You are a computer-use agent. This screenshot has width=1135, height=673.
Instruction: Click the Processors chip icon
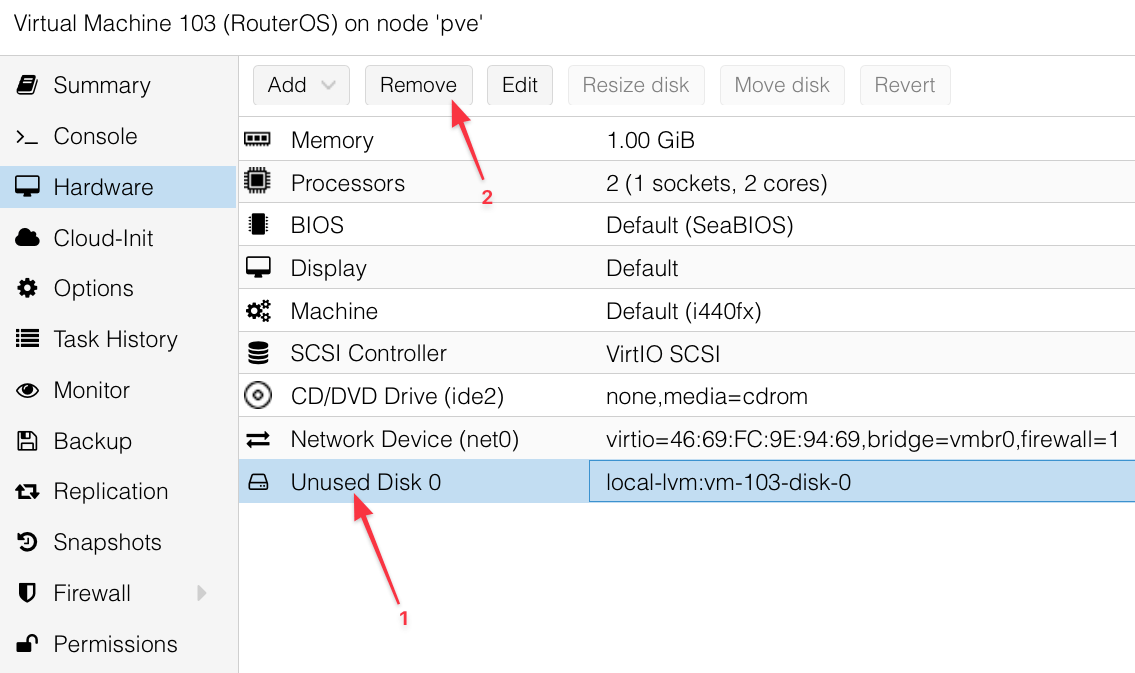[x=257, y=181]
